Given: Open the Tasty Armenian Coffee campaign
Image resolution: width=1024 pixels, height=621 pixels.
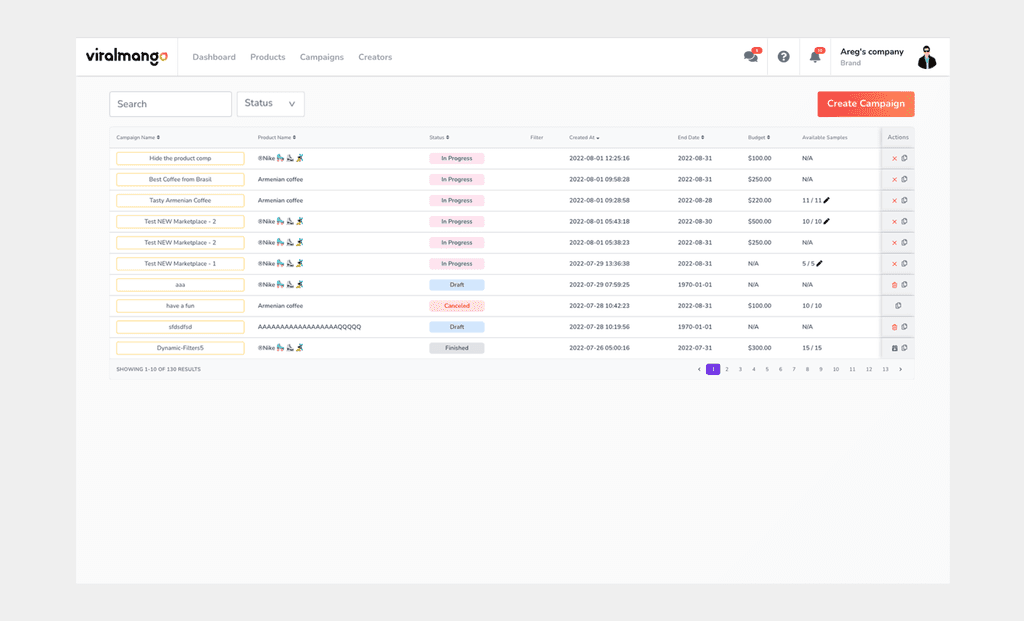Looking at the screenshot, I should pos(180,200).
